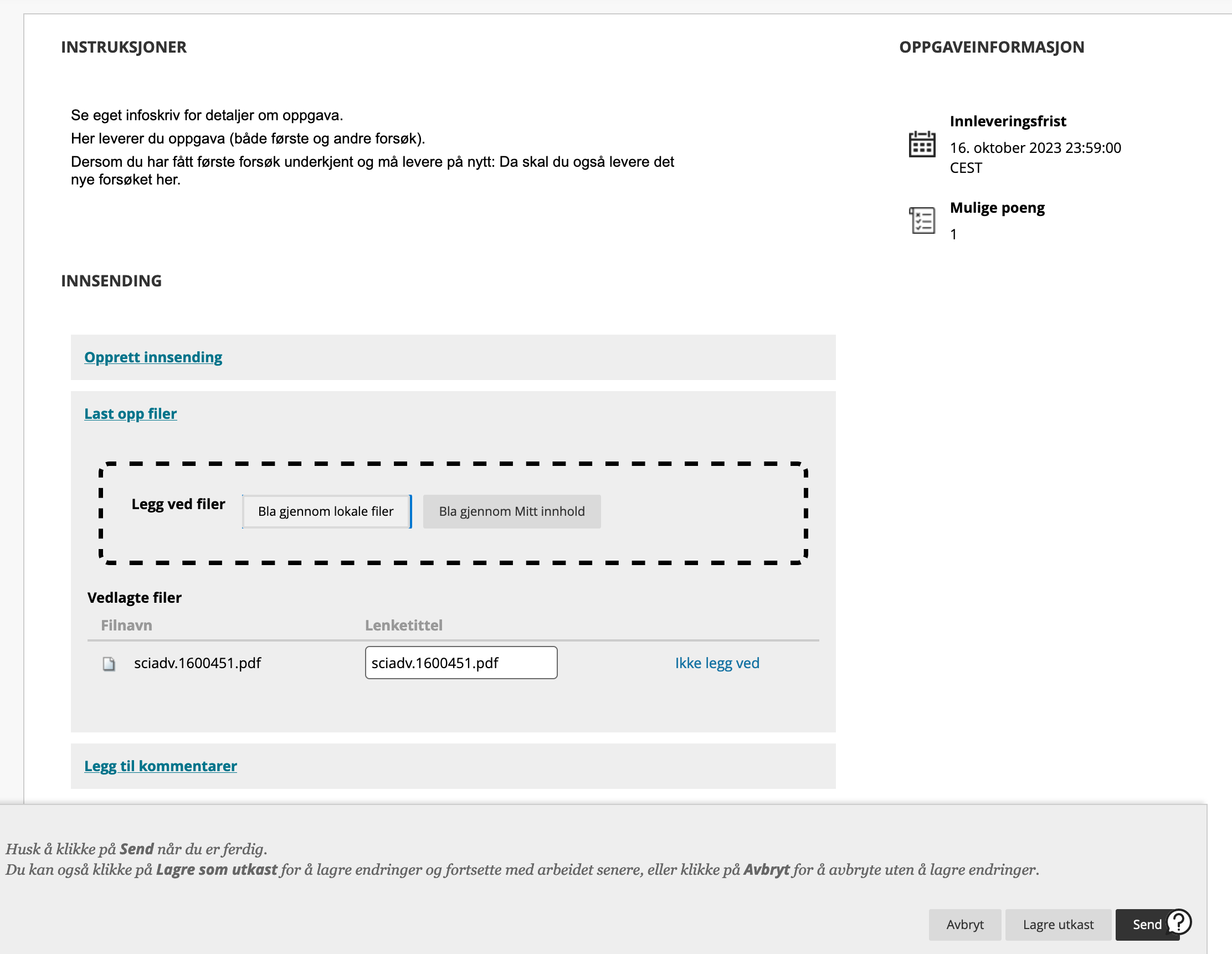Click the Legg ved filer label in the drop zone
The width and height of the screenshot is (1232, 954).
pyautogui.click(x=178, y=504)
